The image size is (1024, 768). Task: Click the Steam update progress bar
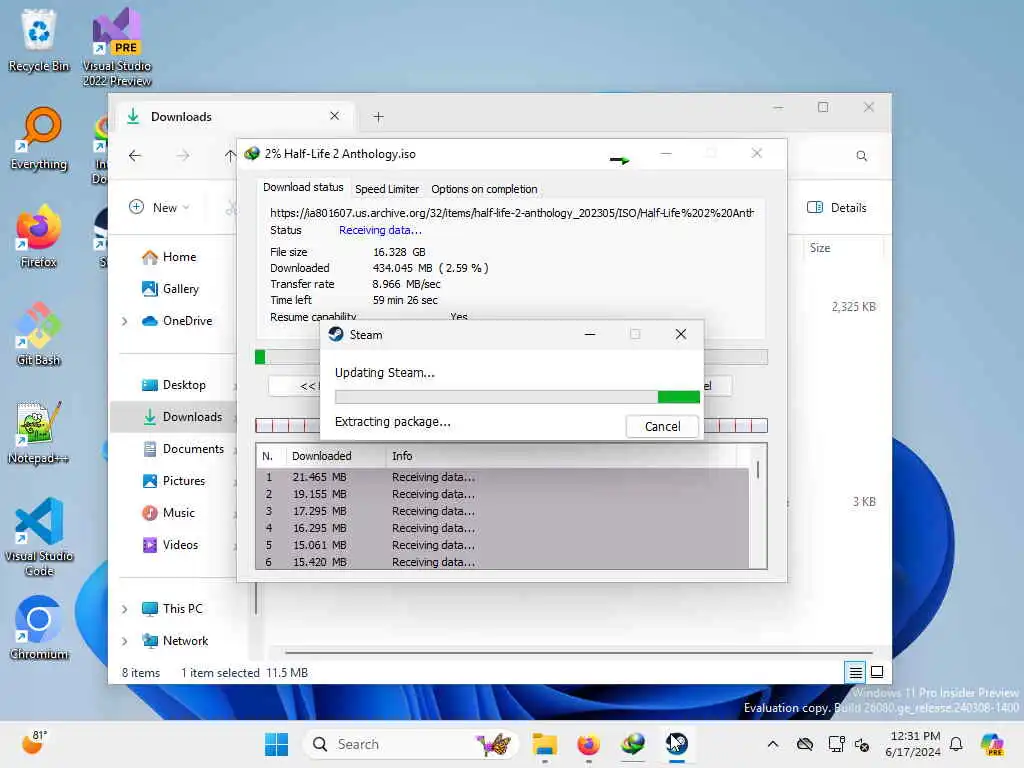click(x=517, y=396)
